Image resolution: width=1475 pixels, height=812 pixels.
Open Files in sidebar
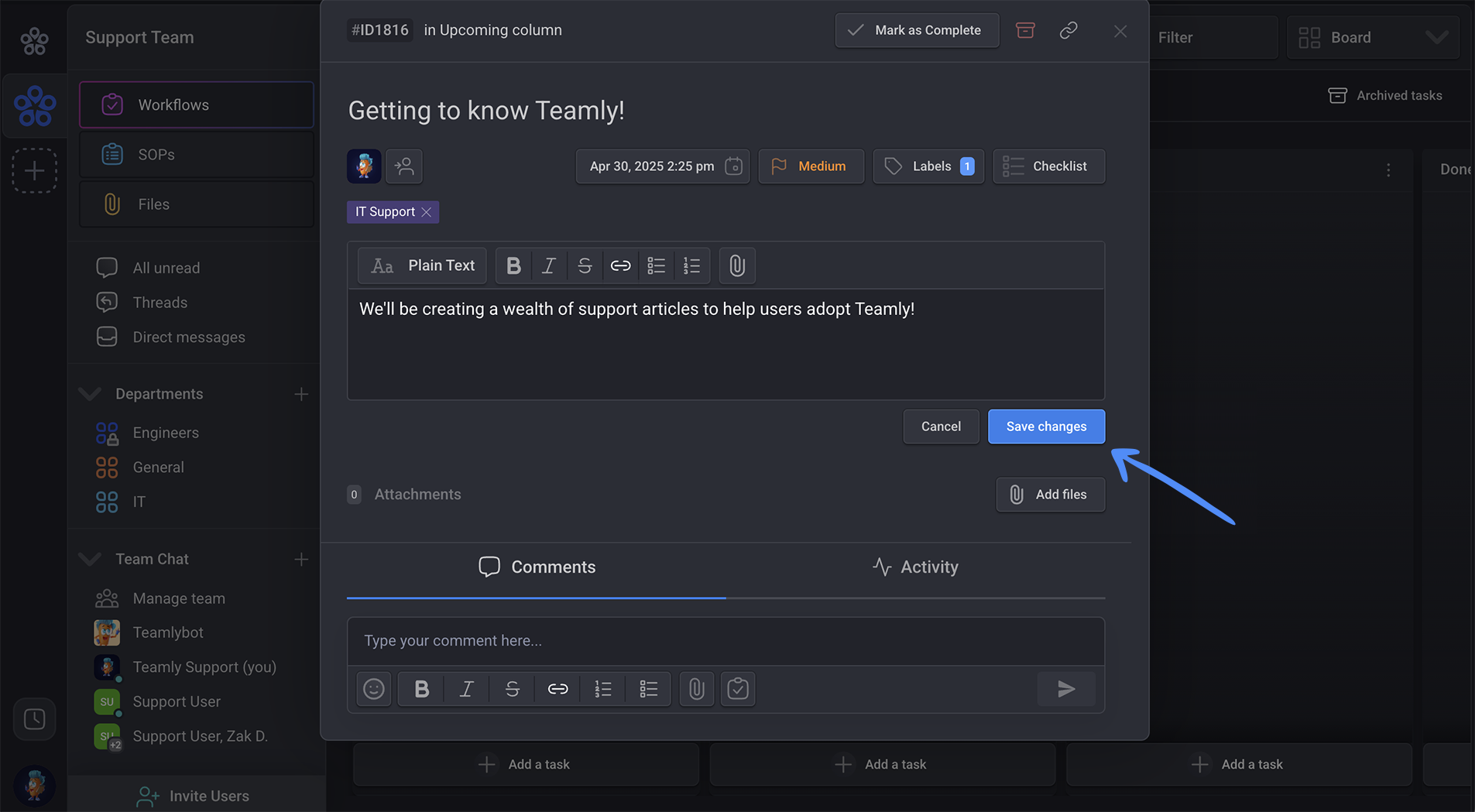tap(197, 204)
